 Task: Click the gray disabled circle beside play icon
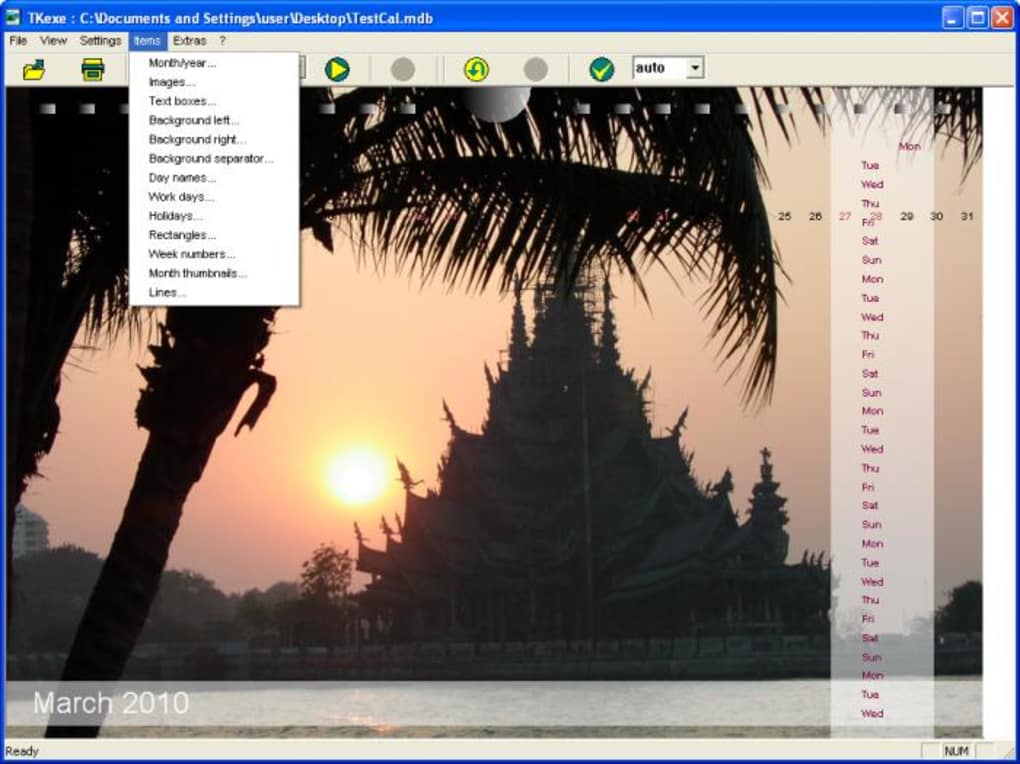(403, 69)
